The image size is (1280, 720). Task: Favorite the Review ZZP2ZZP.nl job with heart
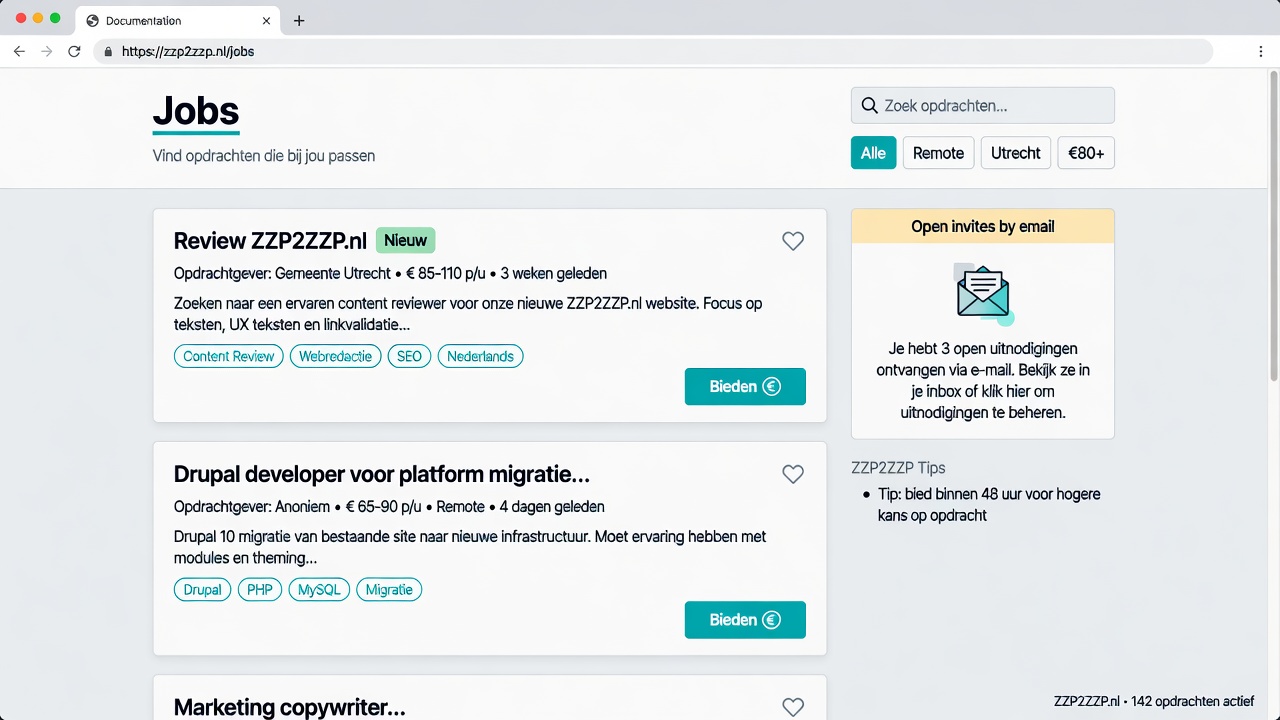[793, 241]
